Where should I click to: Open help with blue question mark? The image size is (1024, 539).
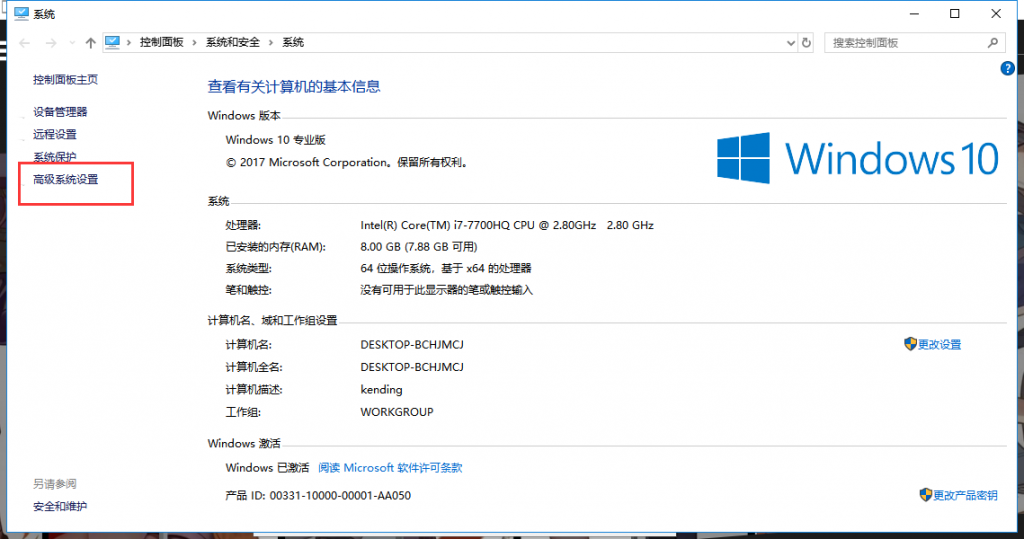click(x=1008, y=68)
